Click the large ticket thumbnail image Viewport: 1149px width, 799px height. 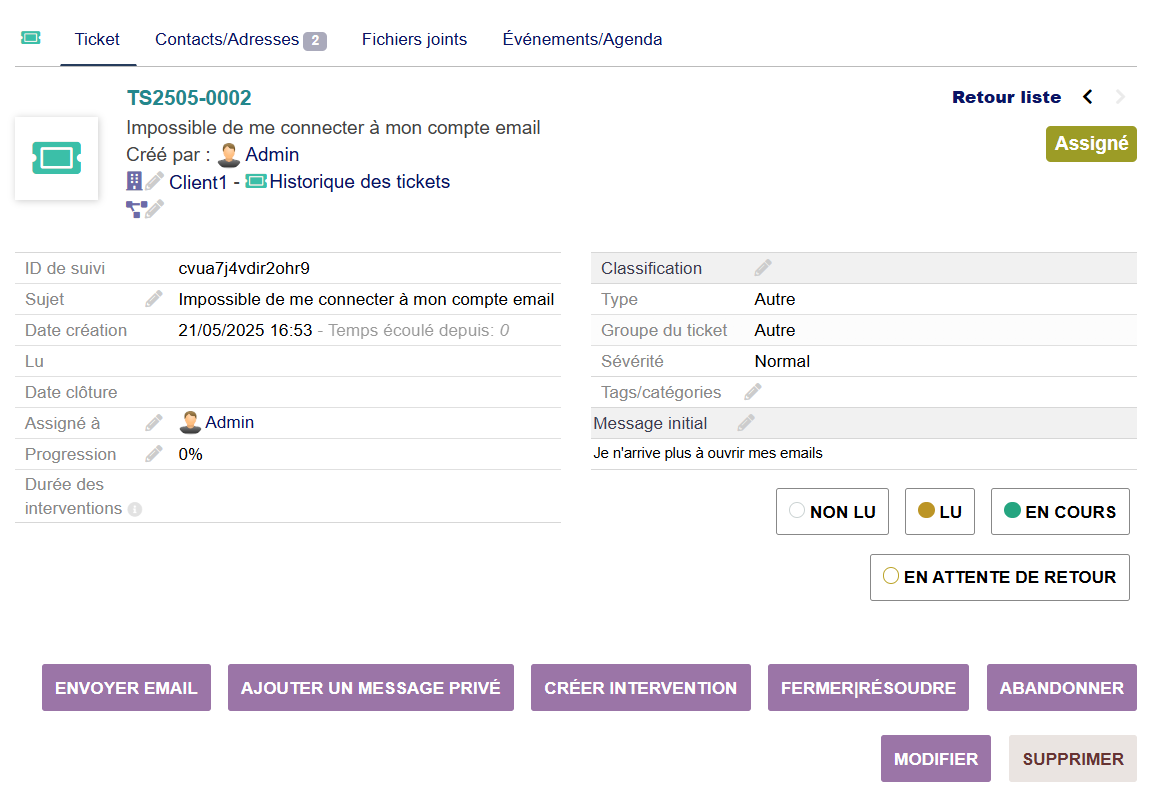tap(56, 158)
